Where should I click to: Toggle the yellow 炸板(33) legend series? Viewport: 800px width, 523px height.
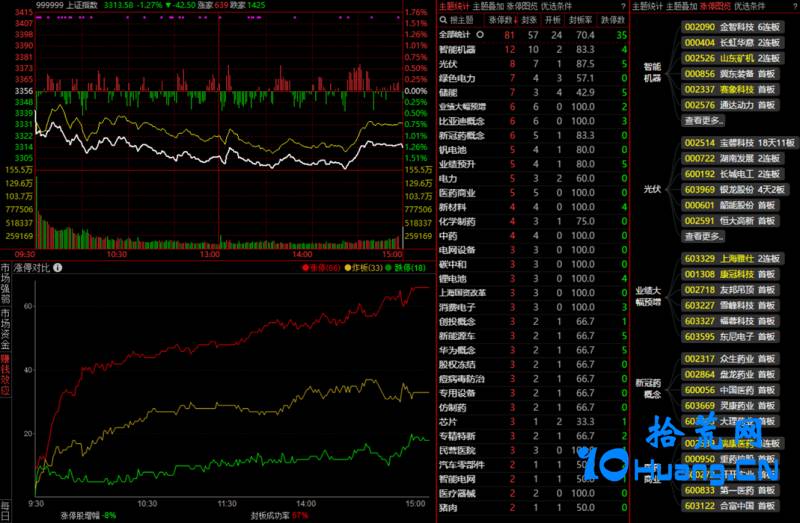coord(364,267)
